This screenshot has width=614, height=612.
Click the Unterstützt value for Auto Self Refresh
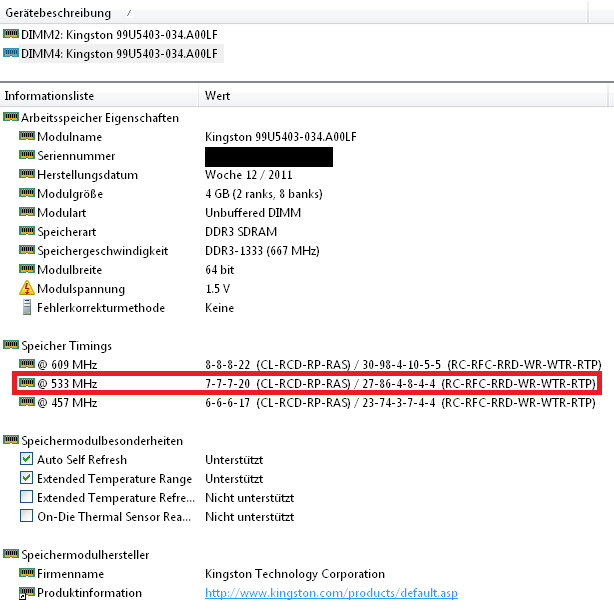point(234,460)
